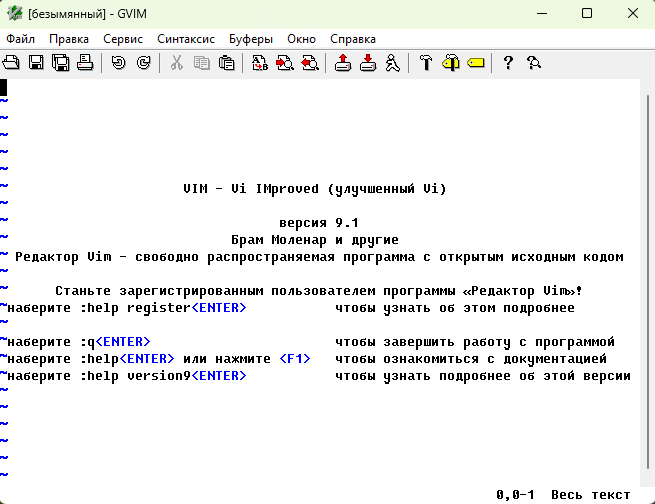Click the Redo toolbar icon
This screenshot has height=504, width=655.
pos(143,63)
